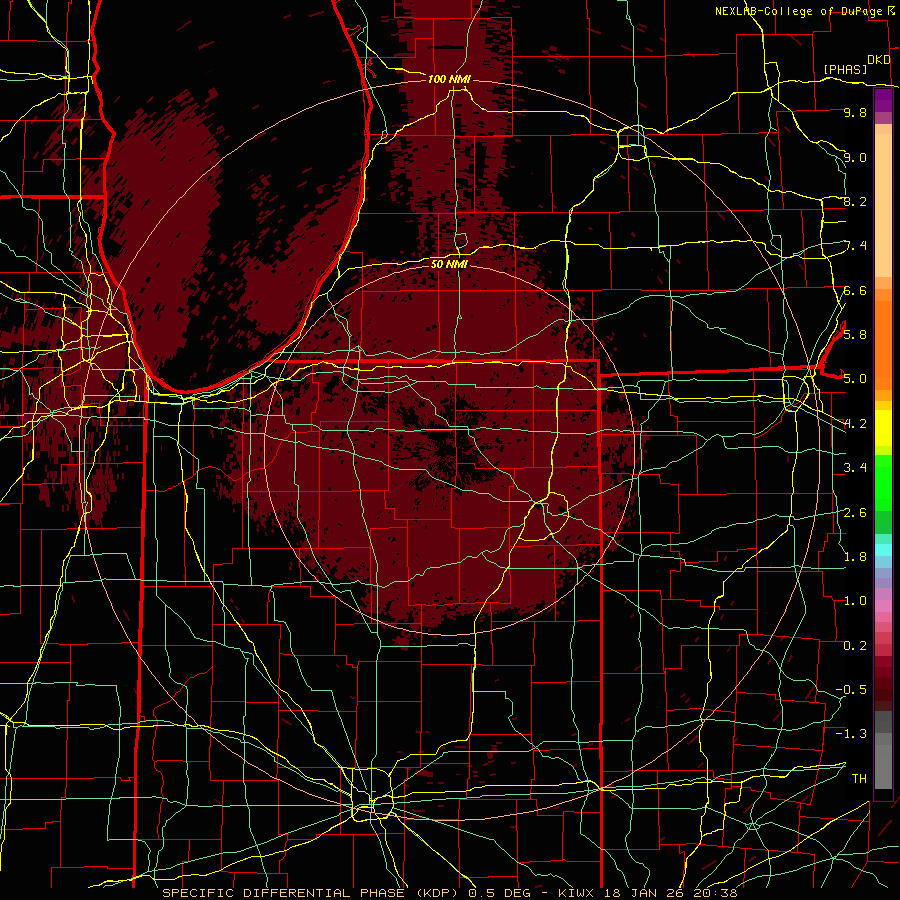The height and width of the screenshot is (900, 900).
Task: Click the -0.5 legend value
Action: (851, 690)
